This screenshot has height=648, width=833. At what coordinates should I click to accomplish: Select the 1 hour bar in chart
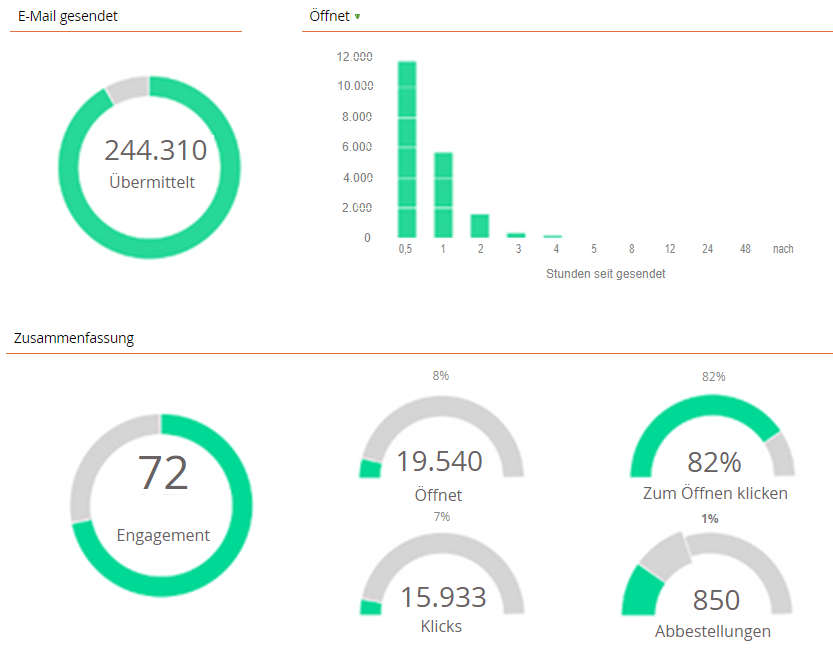click(443, 195)
